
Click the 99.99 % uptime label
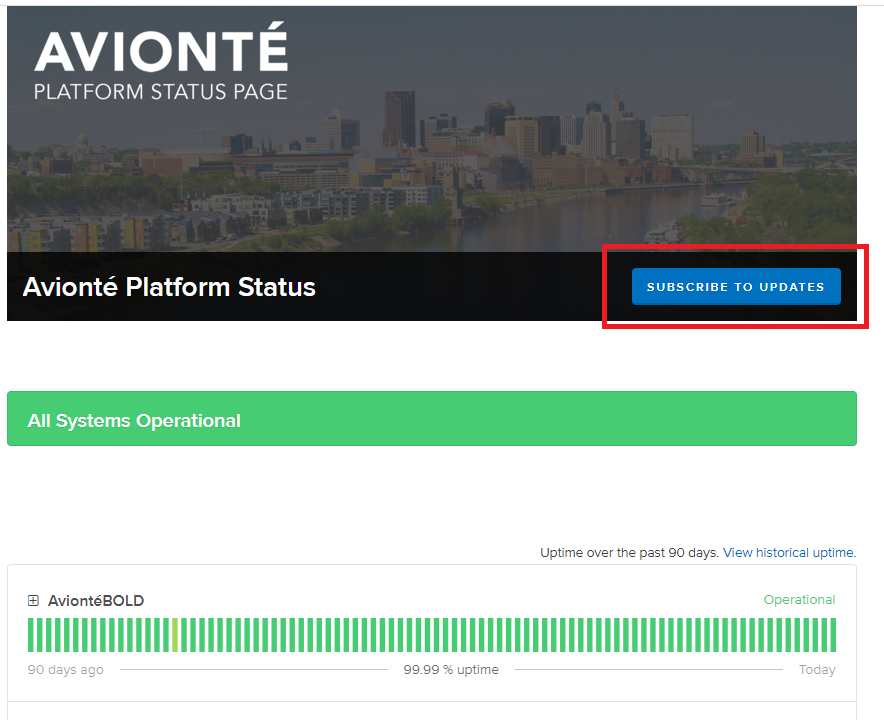(451, 669)
